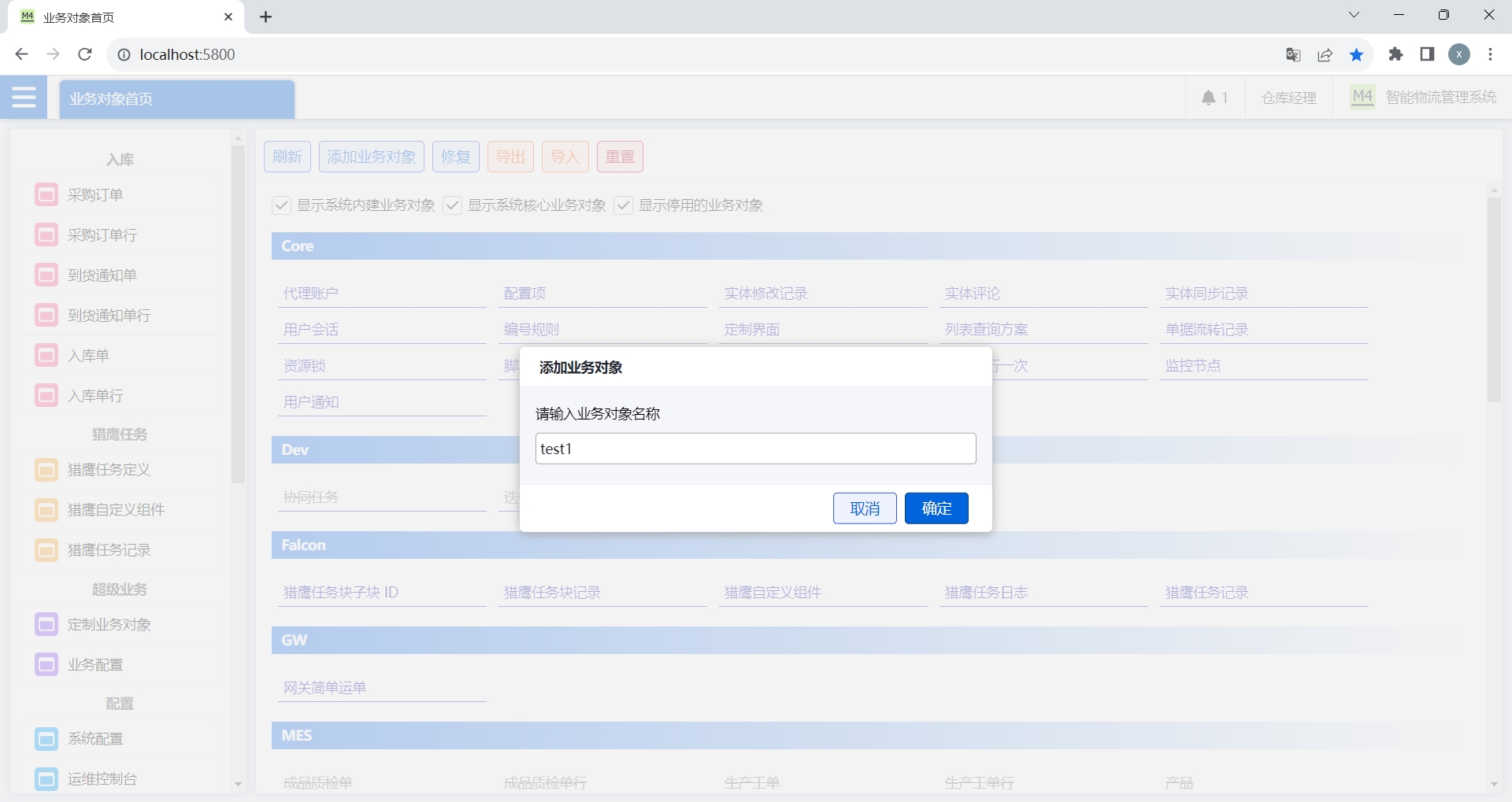
Task: Click the 取消 button in dialog
Action: click(x=865, y=508)
